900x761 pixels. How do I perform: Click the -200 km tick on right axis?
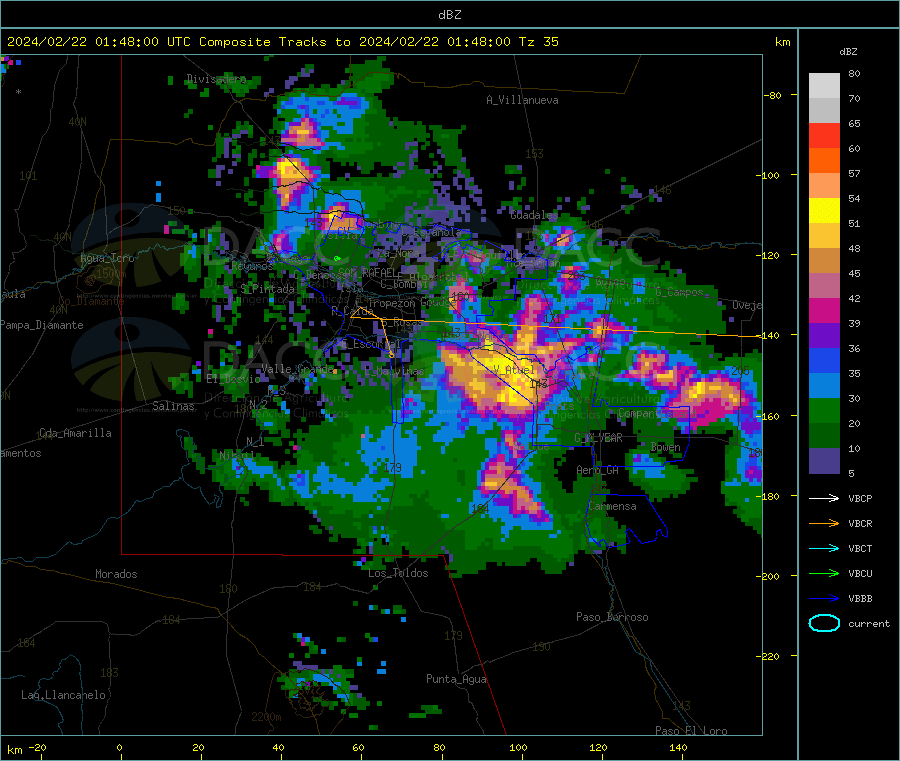769,576
